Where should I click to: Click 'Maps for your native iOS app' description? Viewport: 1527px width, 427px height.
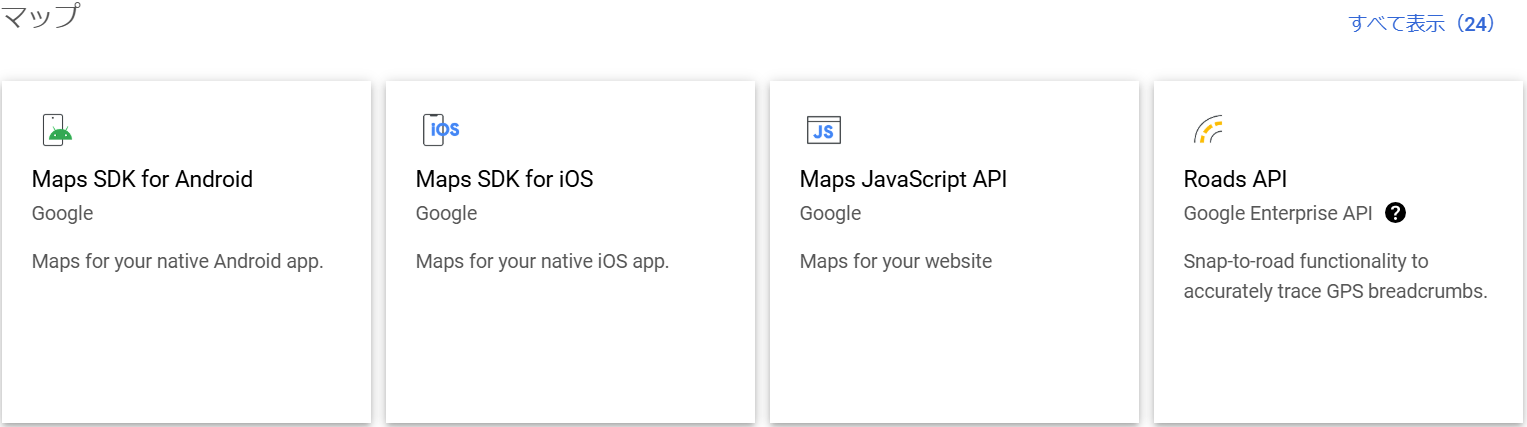tap(542, 262)
